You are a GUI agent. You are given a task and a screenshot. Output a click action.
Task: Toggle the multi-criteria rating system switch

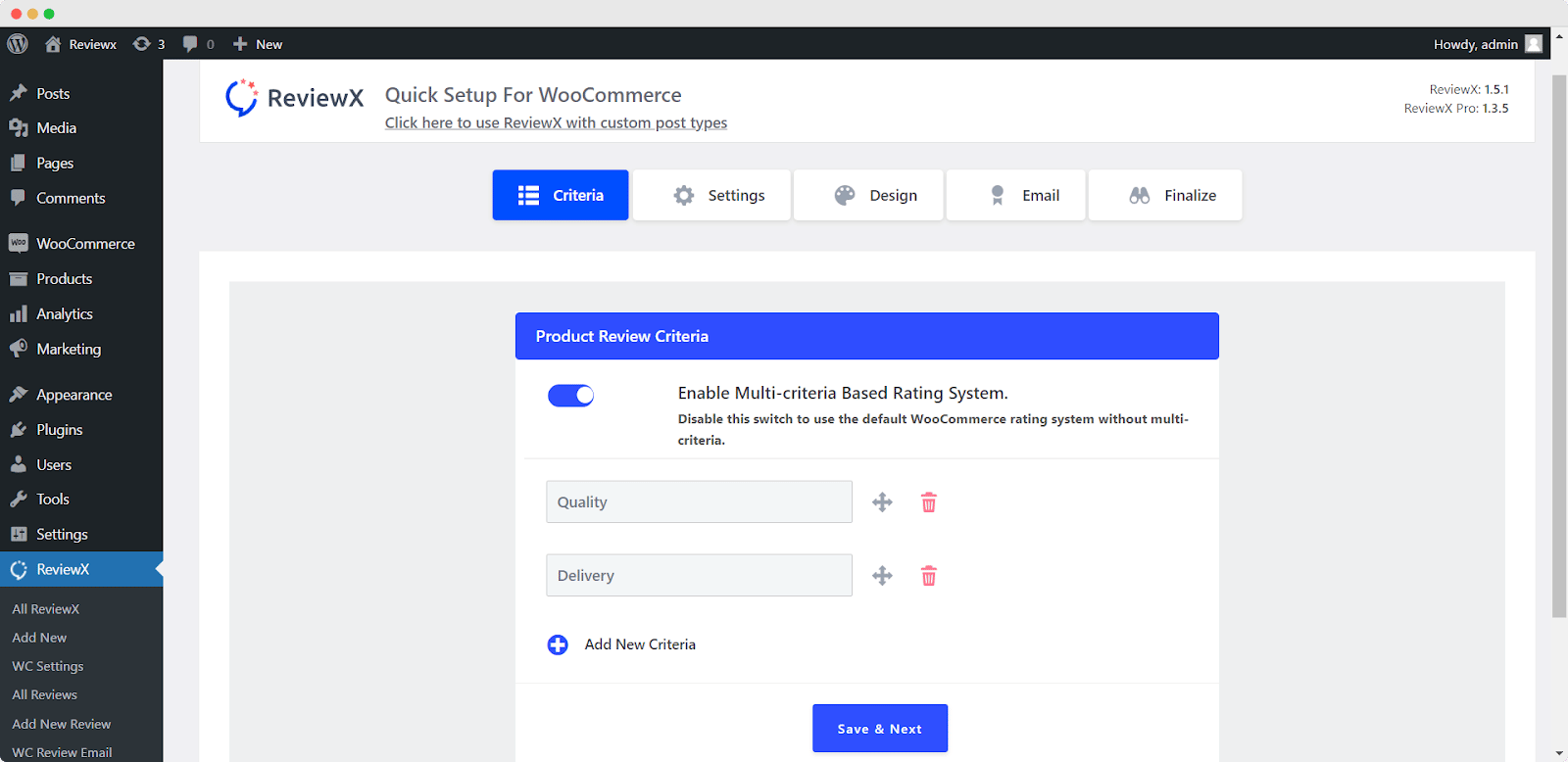570,396
